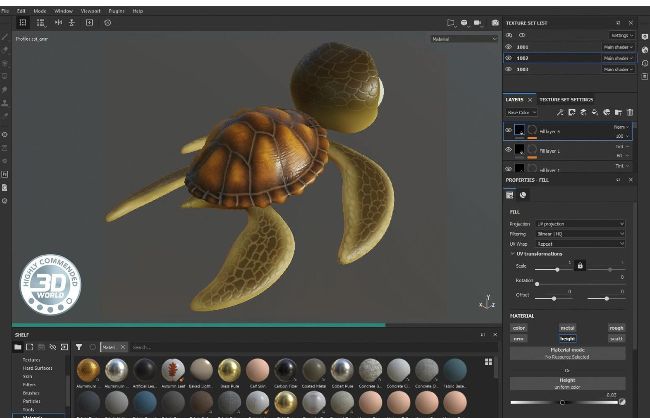Click the Material mode button

[567, 353]
